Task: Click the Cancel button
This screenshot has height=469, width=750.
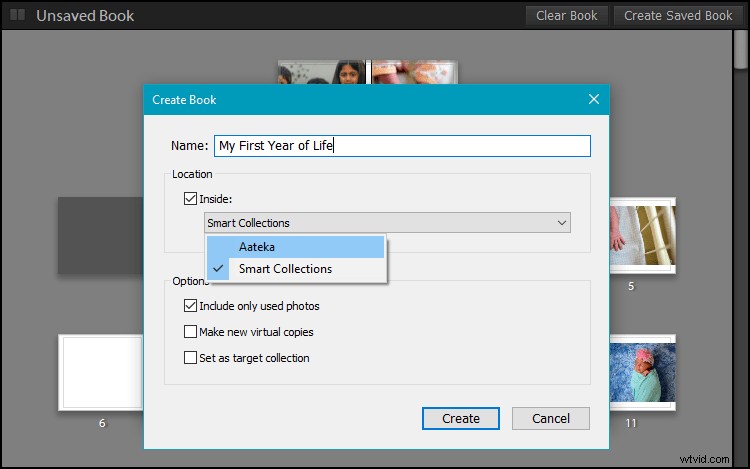Action: pos(551,418)
